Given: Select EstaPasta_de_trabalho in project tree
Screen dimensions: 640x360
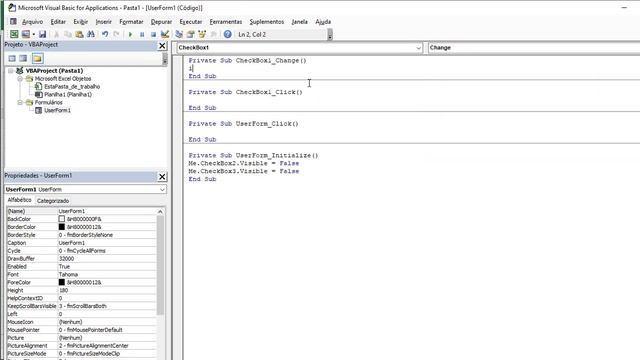Looking at the screenshot, I should pos(72,87).
